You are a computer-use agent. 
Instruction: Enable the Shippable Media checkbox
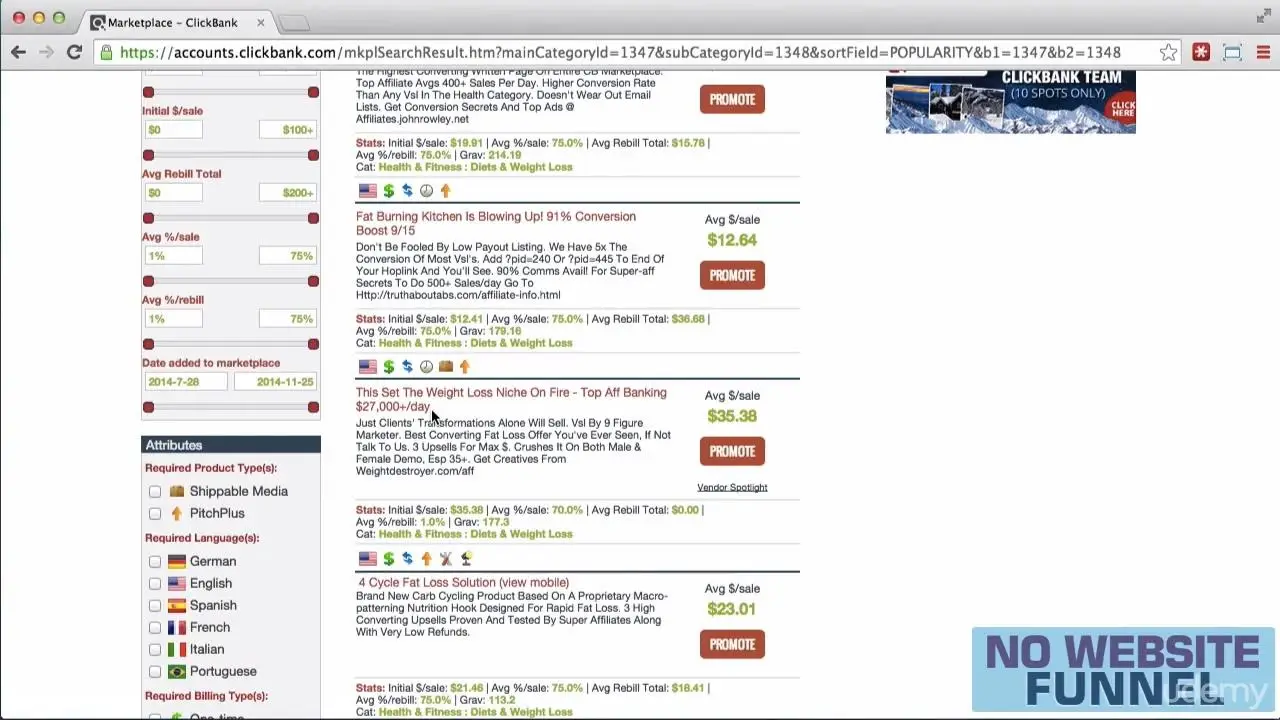(155, 491)
